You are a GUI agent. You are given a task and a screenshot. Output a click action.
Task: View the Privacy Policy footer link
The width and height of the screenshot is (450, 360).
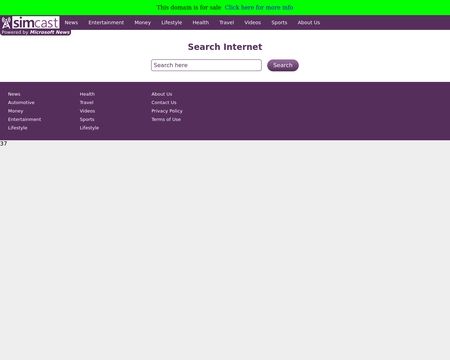tap(167, 111)
